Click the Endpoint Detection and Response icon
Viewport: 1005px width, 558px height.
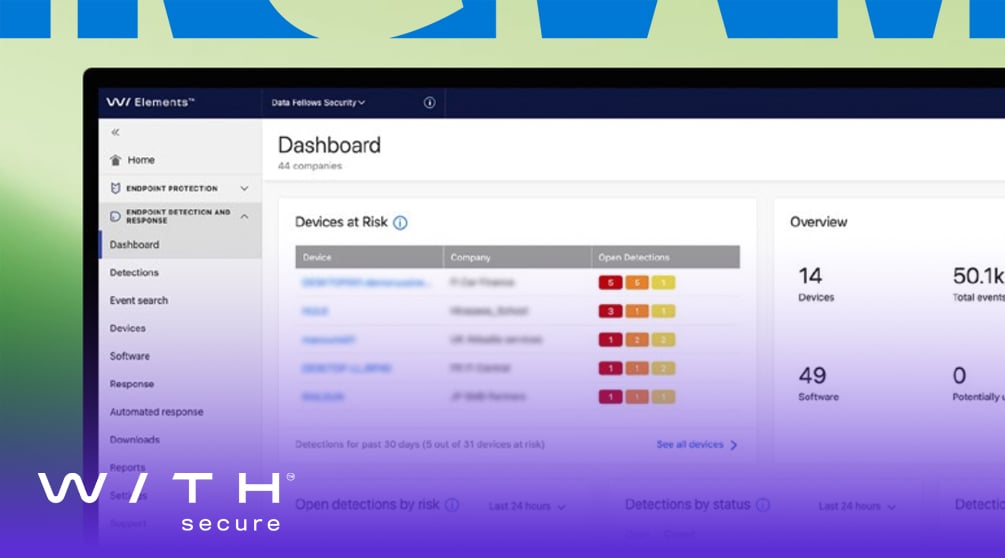[x=115, y=216]
